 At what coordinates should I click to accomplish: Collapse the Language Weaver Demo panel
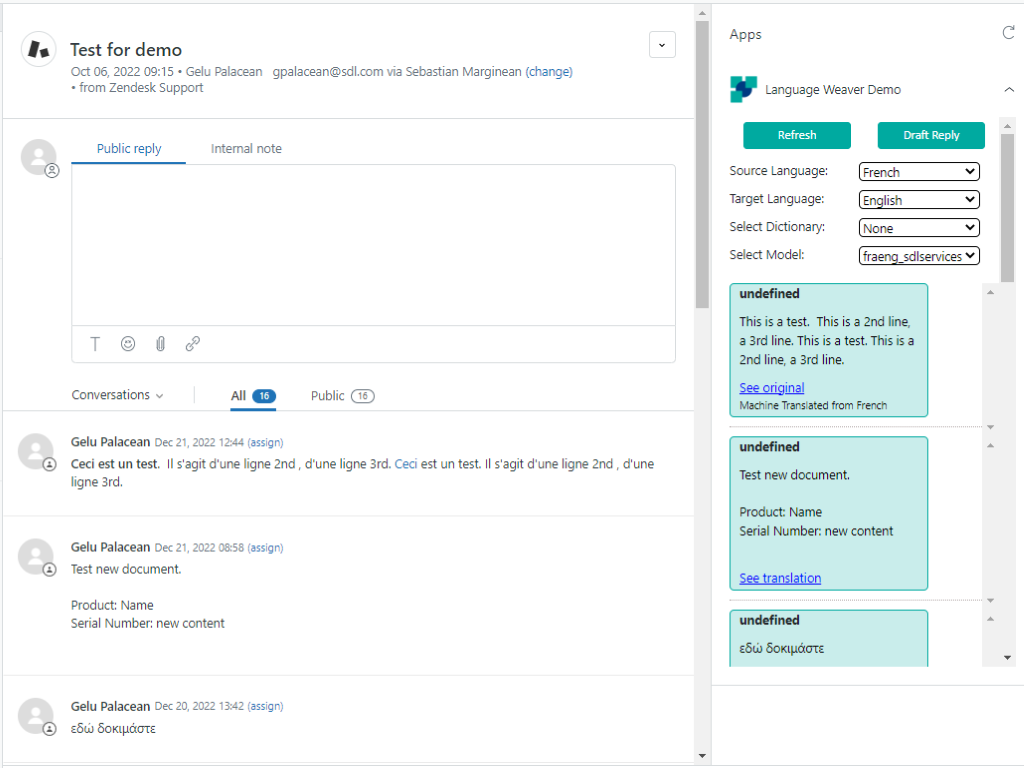pos(1009,89)
